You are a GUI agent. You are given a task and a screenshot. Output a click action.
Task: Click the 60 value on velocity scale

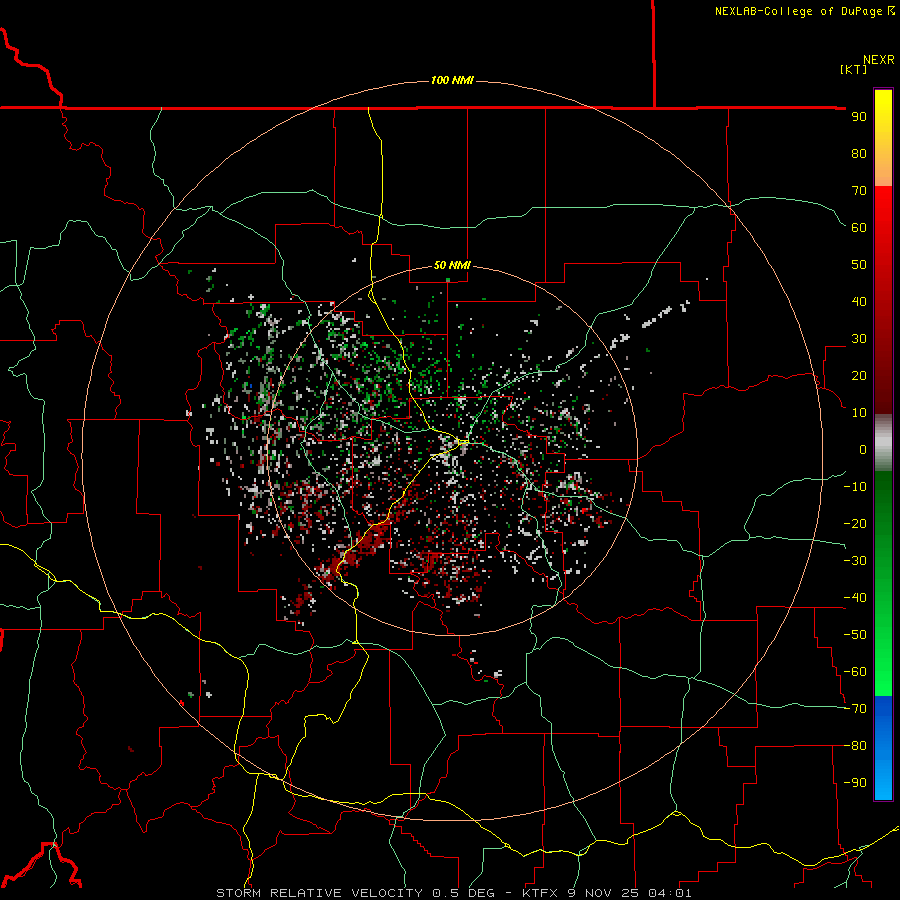pos(859,228)
